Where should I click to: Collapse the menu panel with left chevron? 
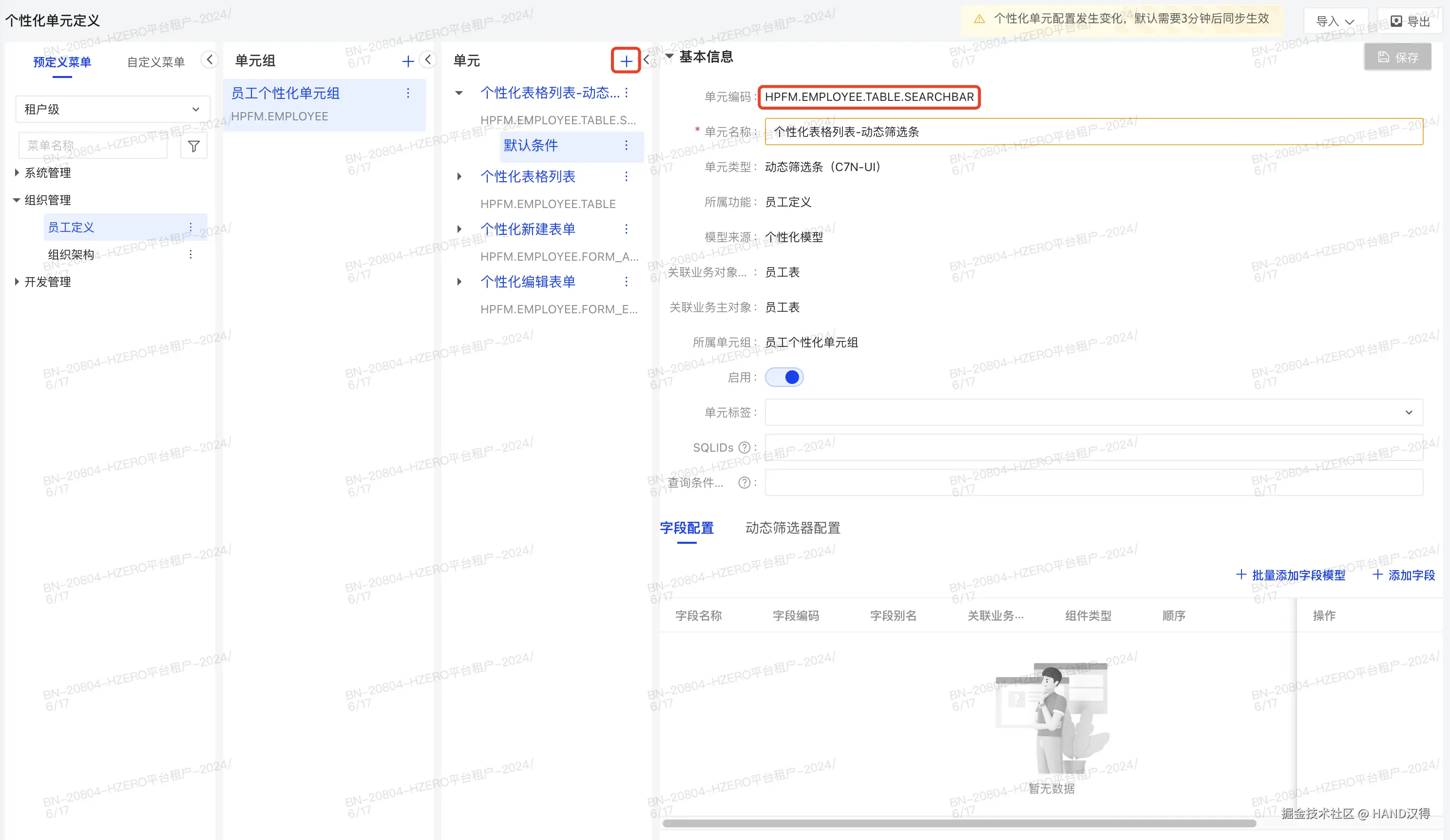point(210,59)
